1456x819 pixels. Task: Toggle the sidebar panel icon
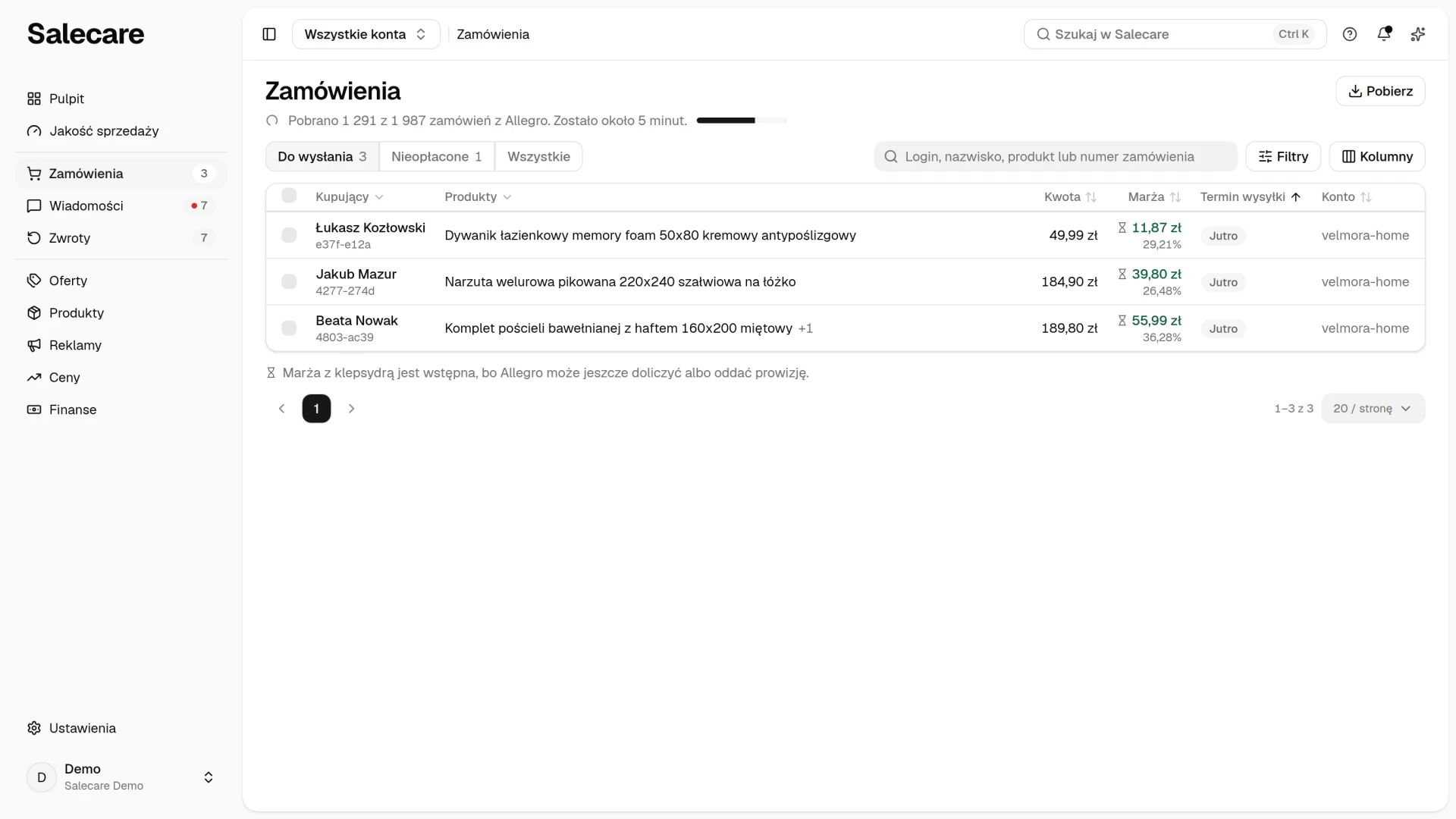269,34
